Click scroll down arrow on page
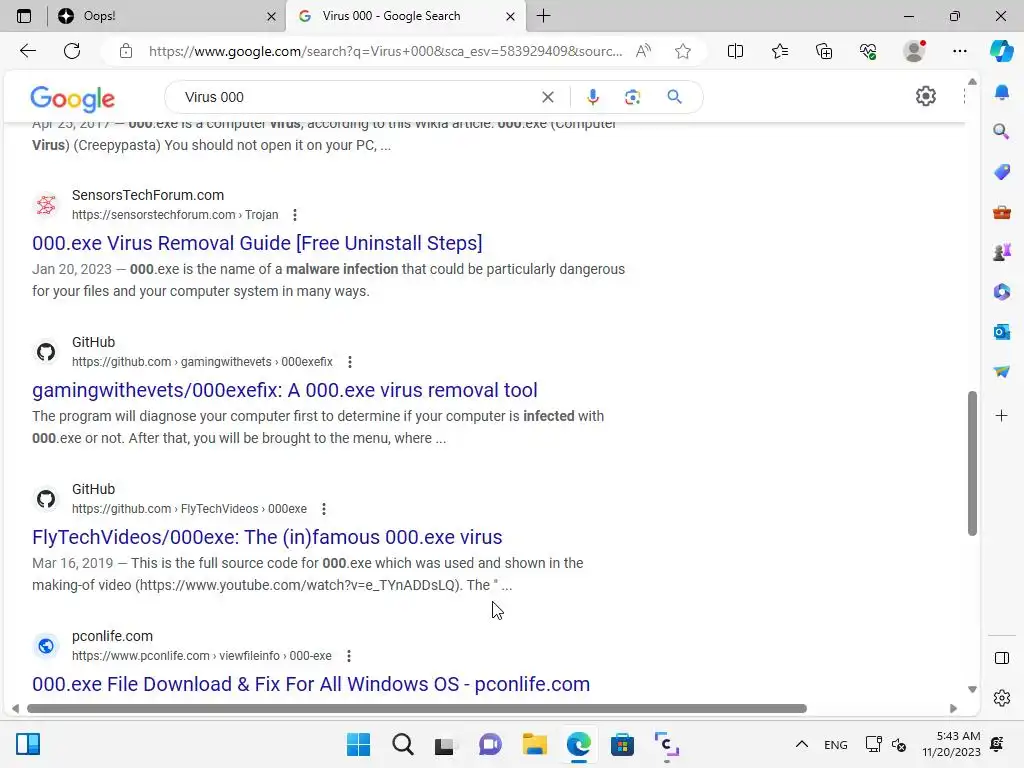 (x=972, y=690)
